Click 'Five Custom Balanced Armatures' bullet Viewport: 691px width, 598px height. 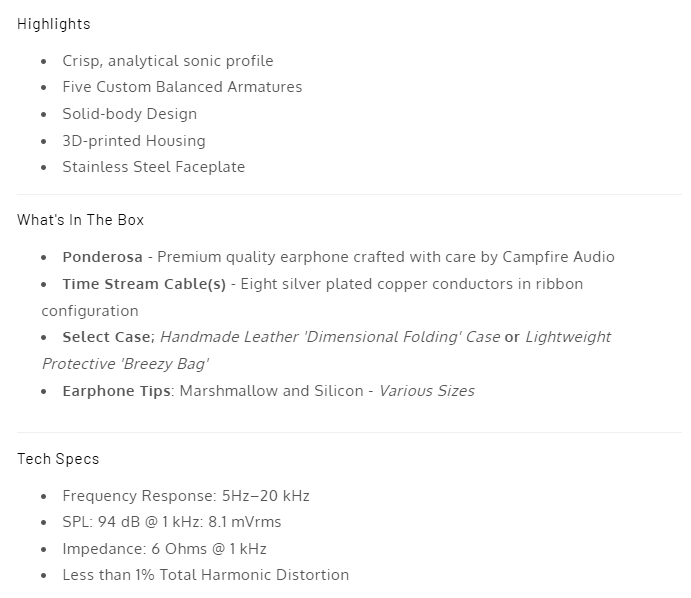pos(182,87)
